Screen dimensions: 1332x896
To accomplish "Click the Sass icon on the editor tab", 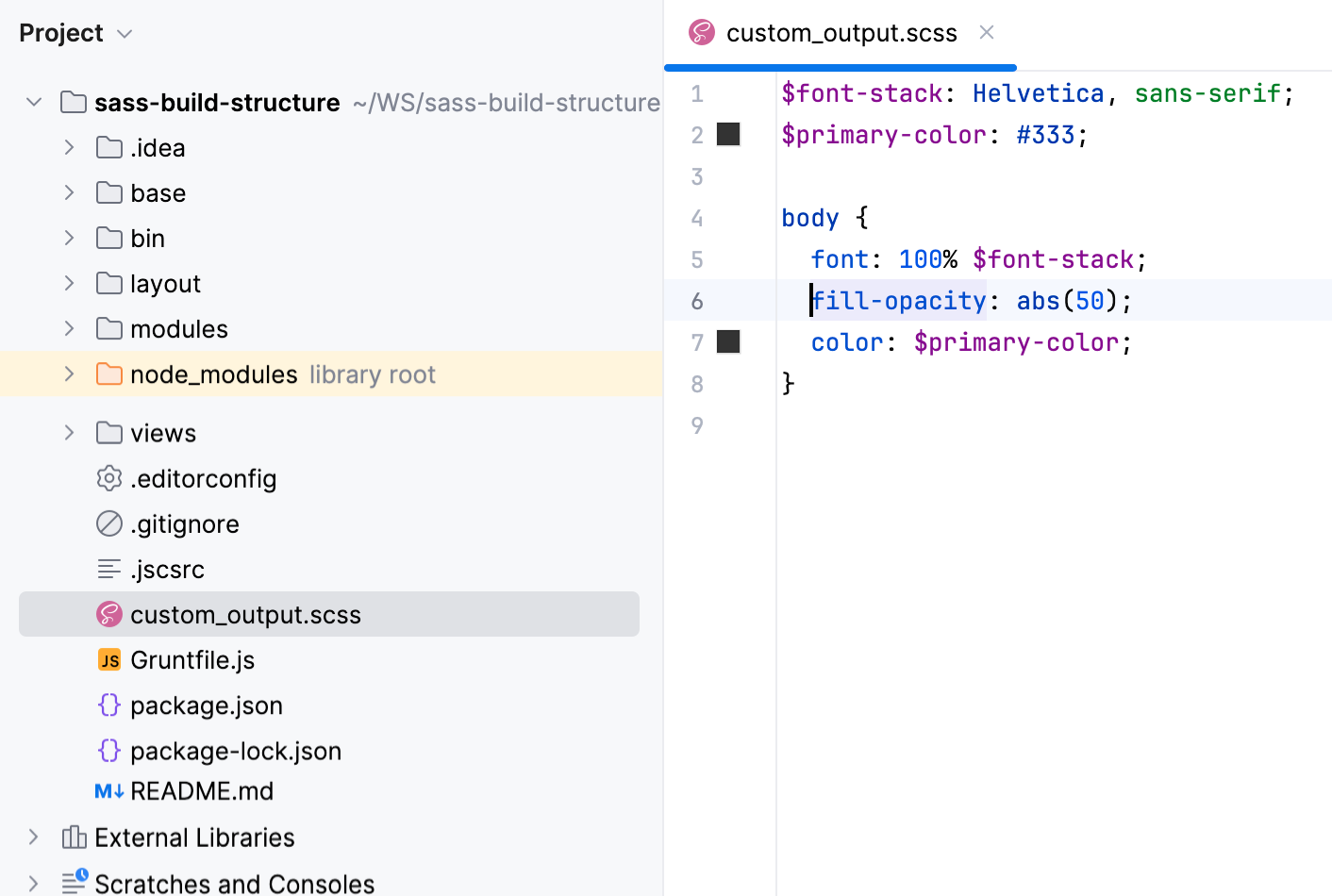I will [x=700, y=32].
